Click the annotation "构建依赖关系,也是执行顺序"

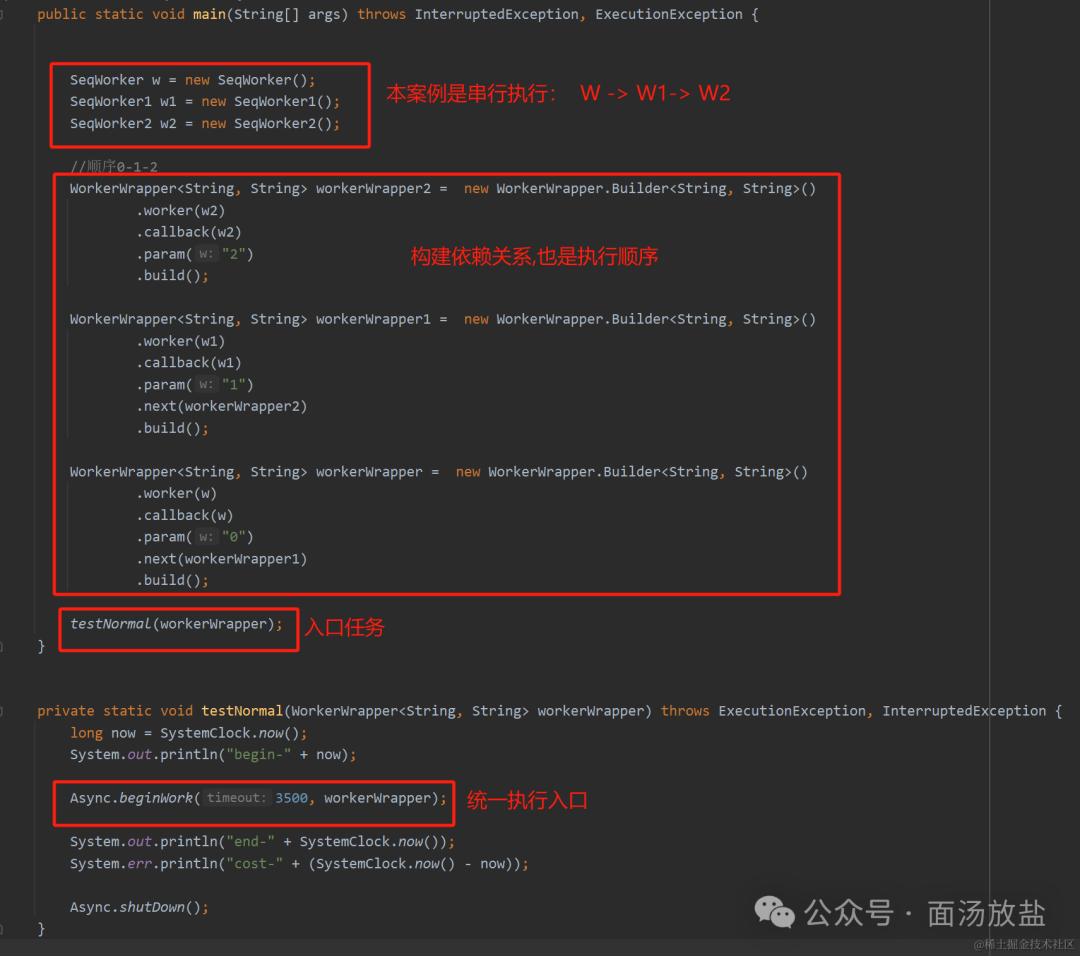coord(535,257)
